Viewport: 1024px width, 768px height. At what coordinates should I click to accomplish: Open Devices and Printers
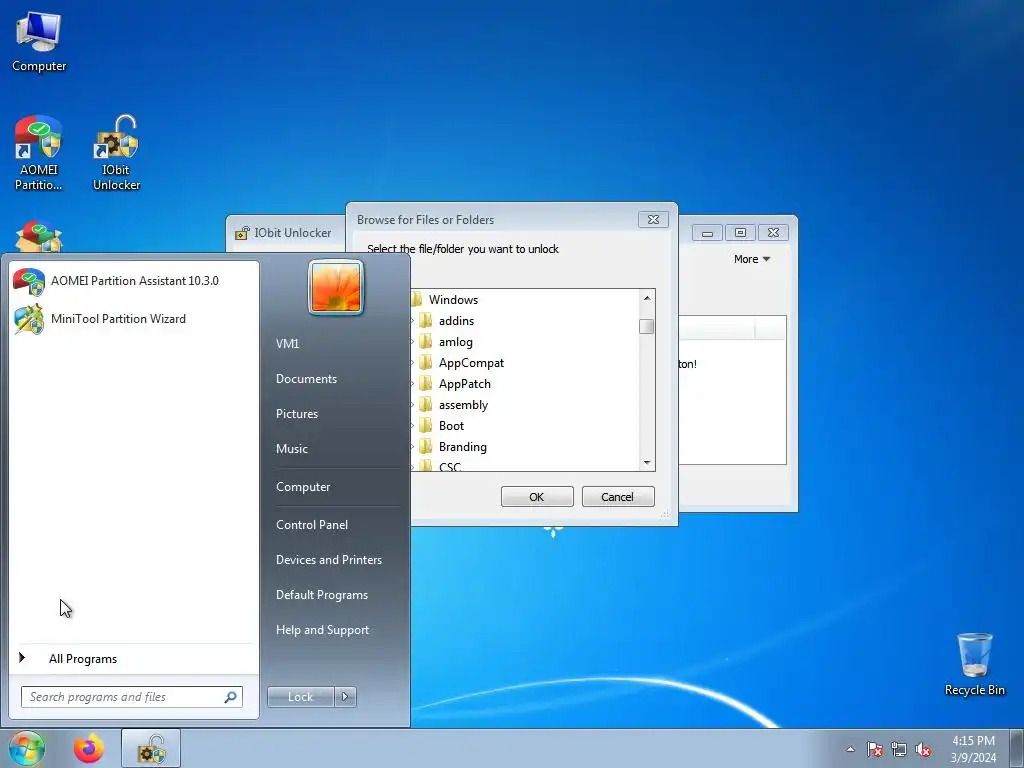point(328,560)
